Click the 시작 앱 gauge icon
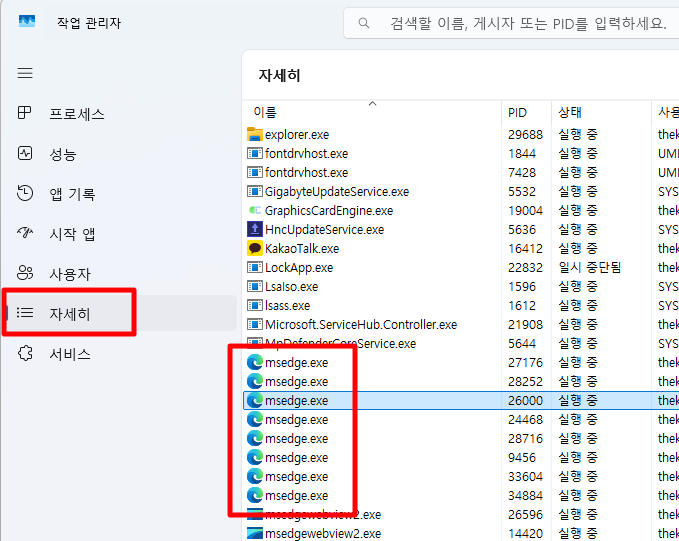The height and width of the screenshot is (541, 679). [x=25, y=233]
